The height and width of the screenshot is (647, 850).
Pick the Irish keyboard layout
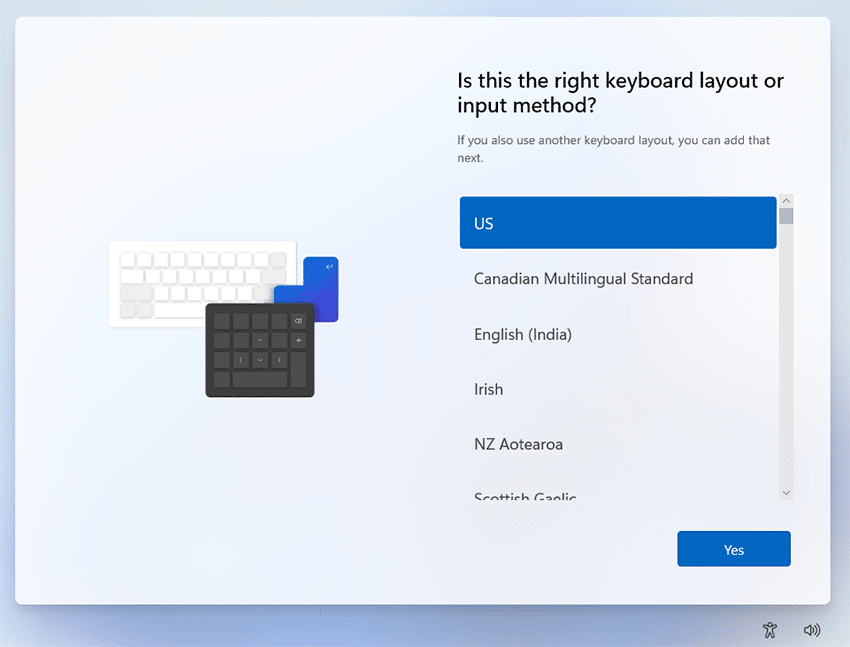pyautogui.click(x=617, y=389)
